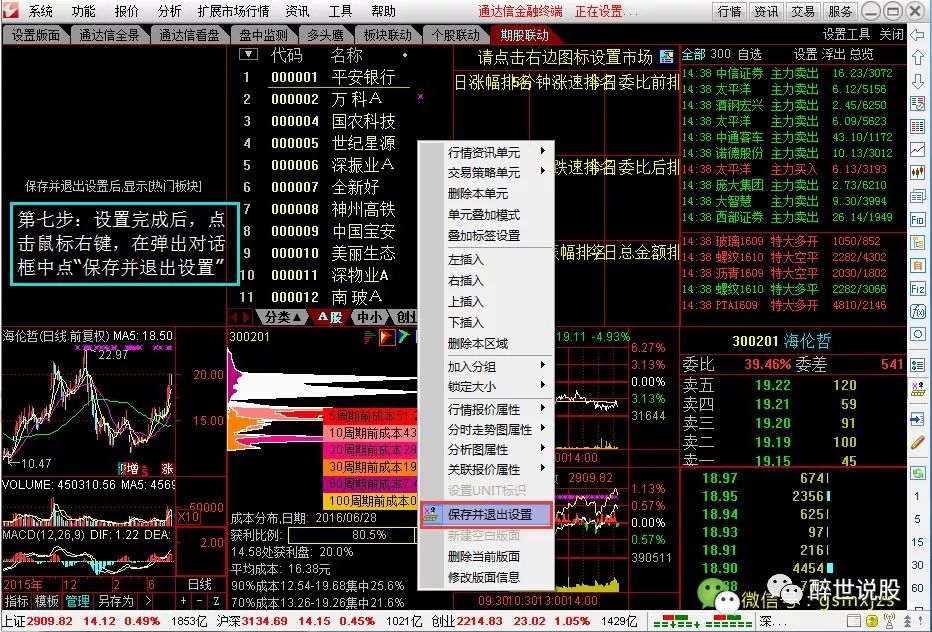932x632 pixels.
Task: Open the 扩展市场行情 menu
Action: (x=233, y=11)
